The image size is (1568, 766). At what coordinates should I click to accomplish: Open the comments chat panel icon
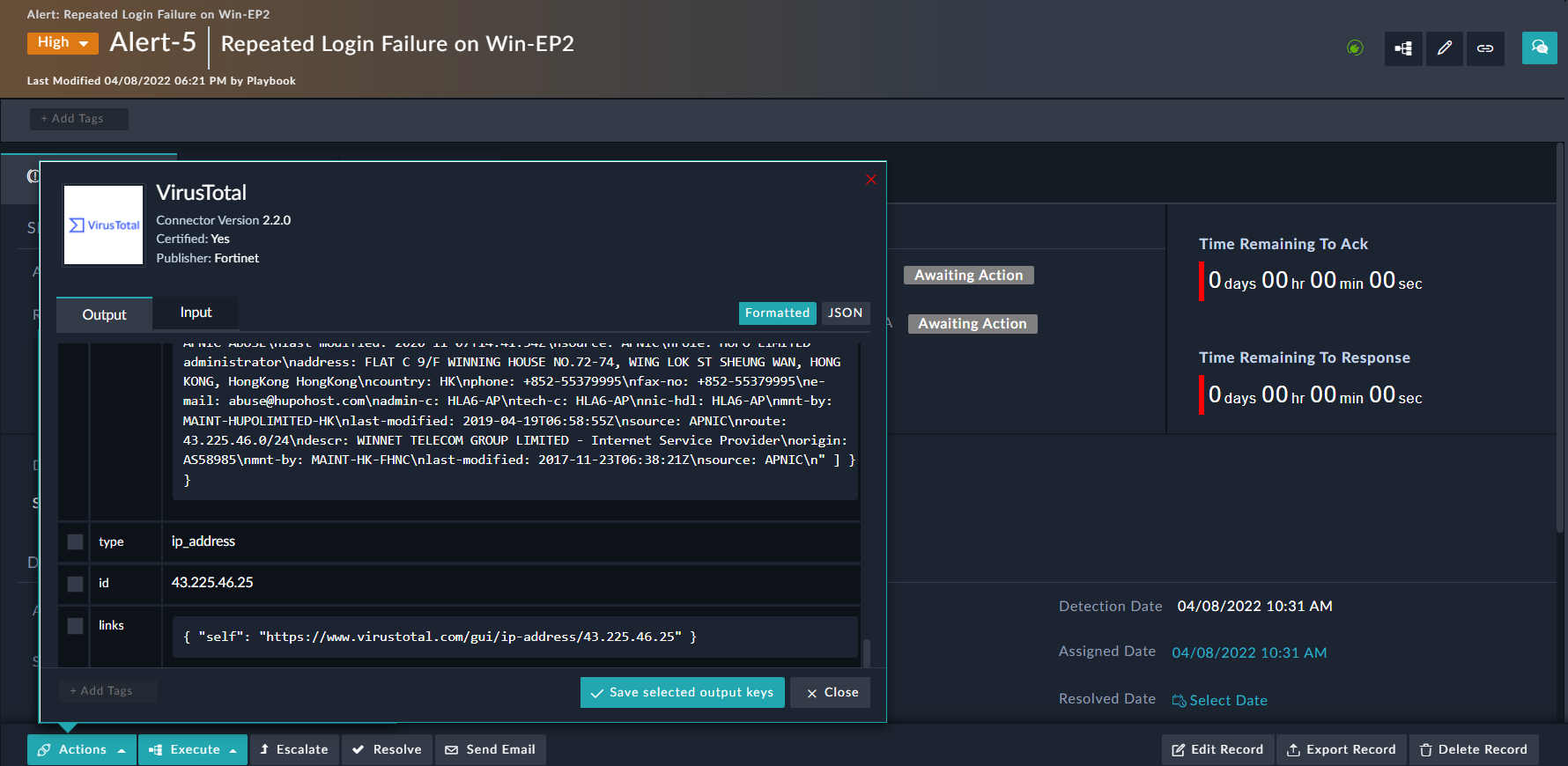(x=1540, y=48)
